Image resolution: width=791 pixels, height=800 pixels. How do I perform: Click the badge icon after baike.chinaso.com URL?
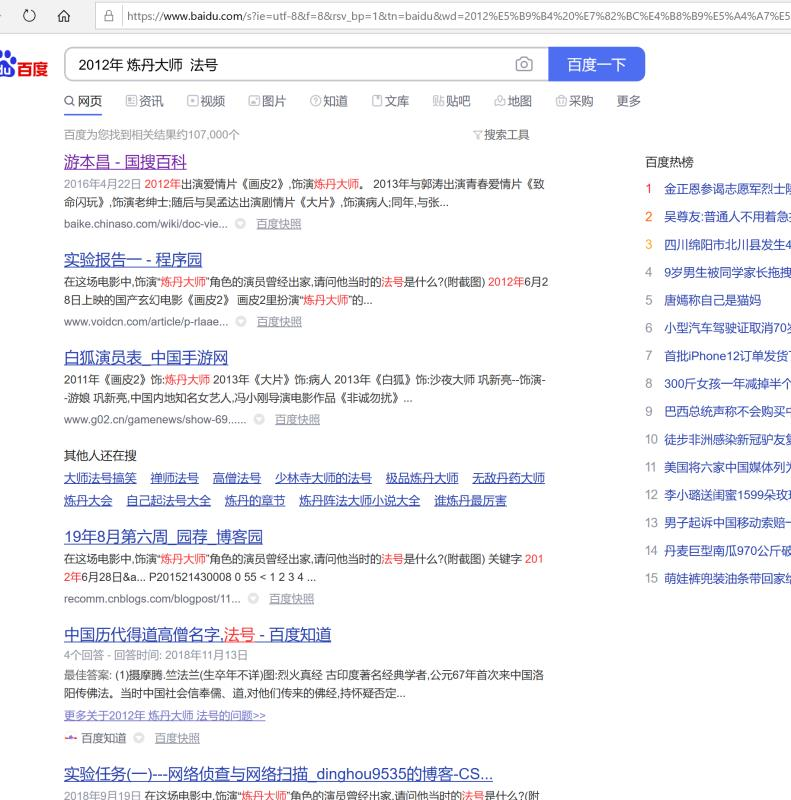click(240, 223)
